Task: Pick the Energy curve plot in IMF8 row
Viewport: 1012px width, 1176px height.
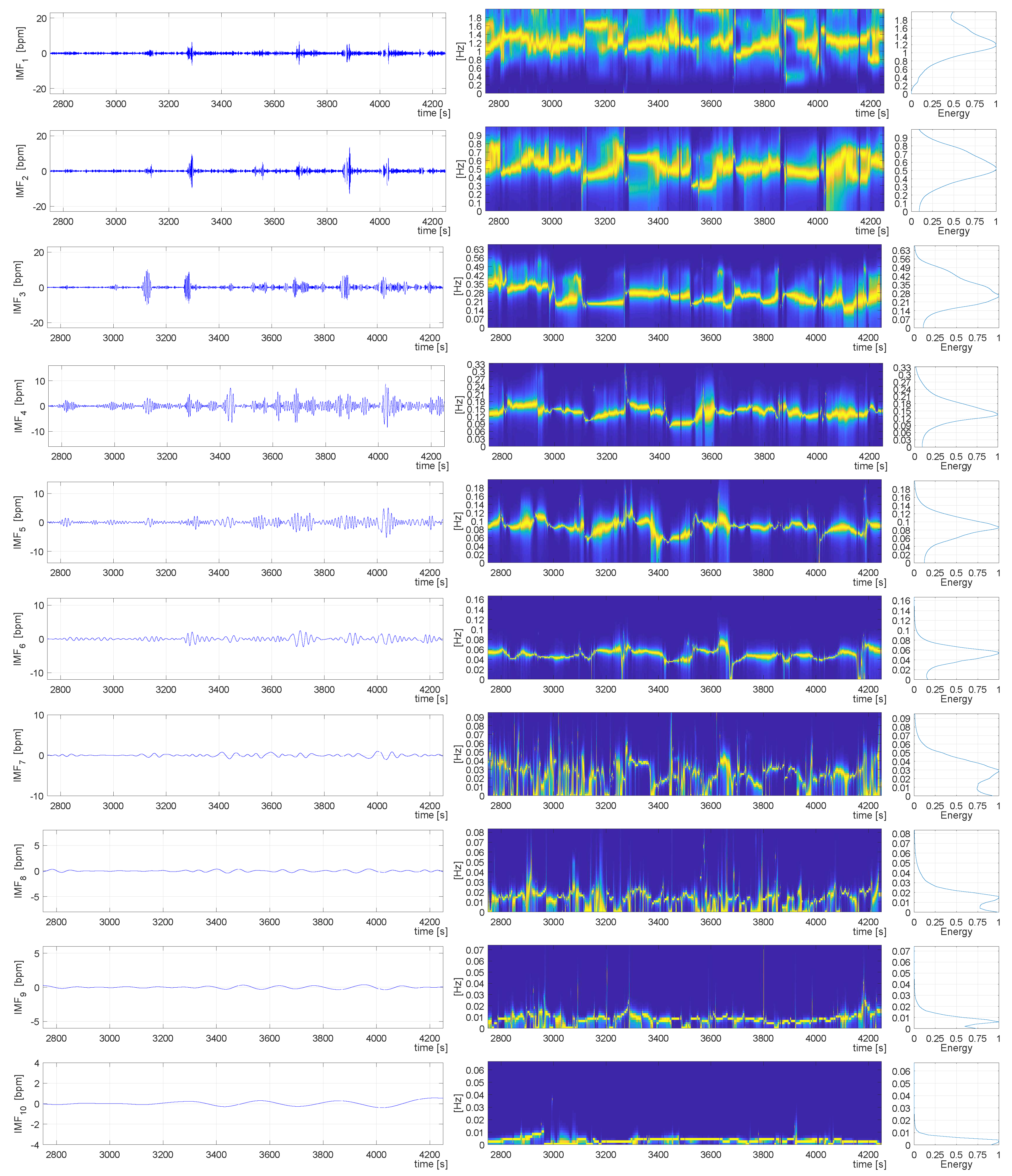Action: pyautogui.click(x=956, y=871)
